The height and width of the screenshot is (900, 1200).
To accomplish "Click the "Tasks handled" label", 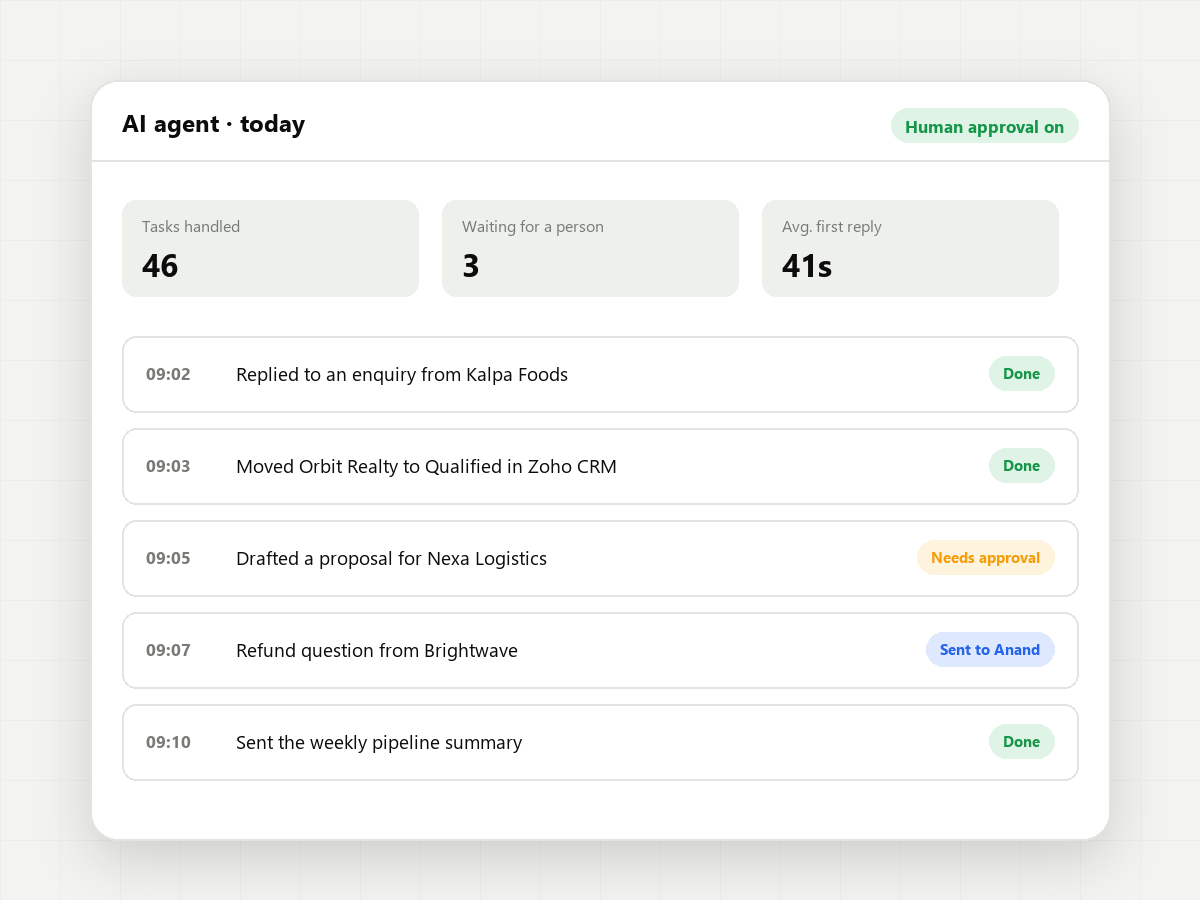I will [x=191, y=227].
